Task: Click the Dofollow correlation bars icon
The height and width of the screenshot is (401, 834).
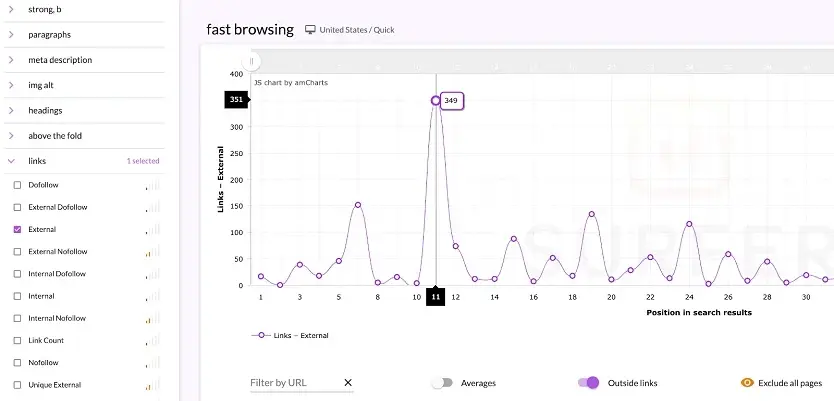Action: pos(153,185)
